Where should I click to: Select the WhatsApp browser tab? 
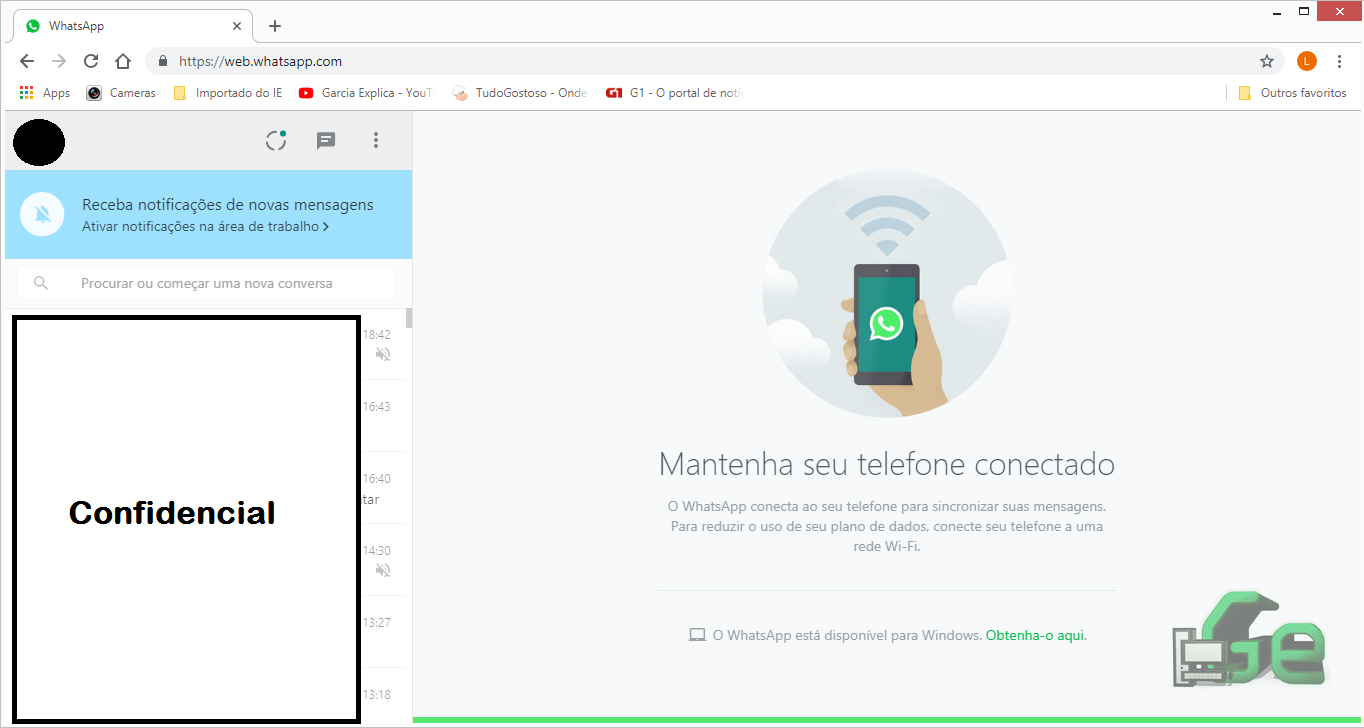tap(130, 26)
